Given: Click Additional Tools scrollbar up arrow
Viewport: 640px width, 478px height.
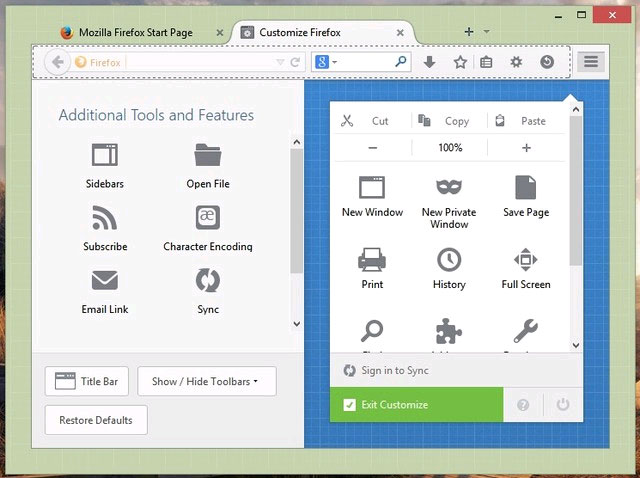Looking at the screenshot, I should pyautogui.click(x=297, y=142).
